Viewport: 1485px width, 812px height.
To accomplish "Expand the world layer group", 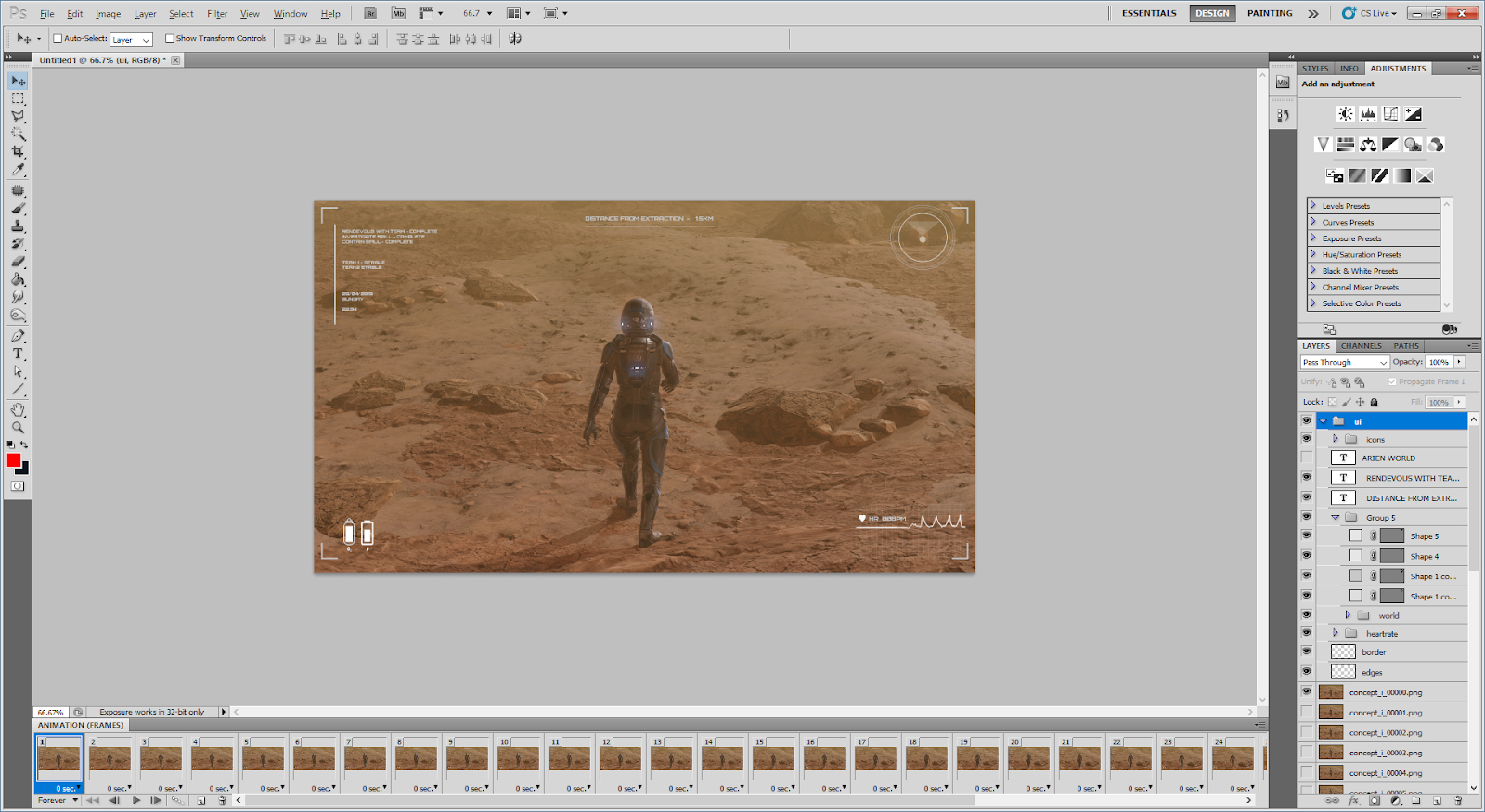I will [x=1348, y=614].
